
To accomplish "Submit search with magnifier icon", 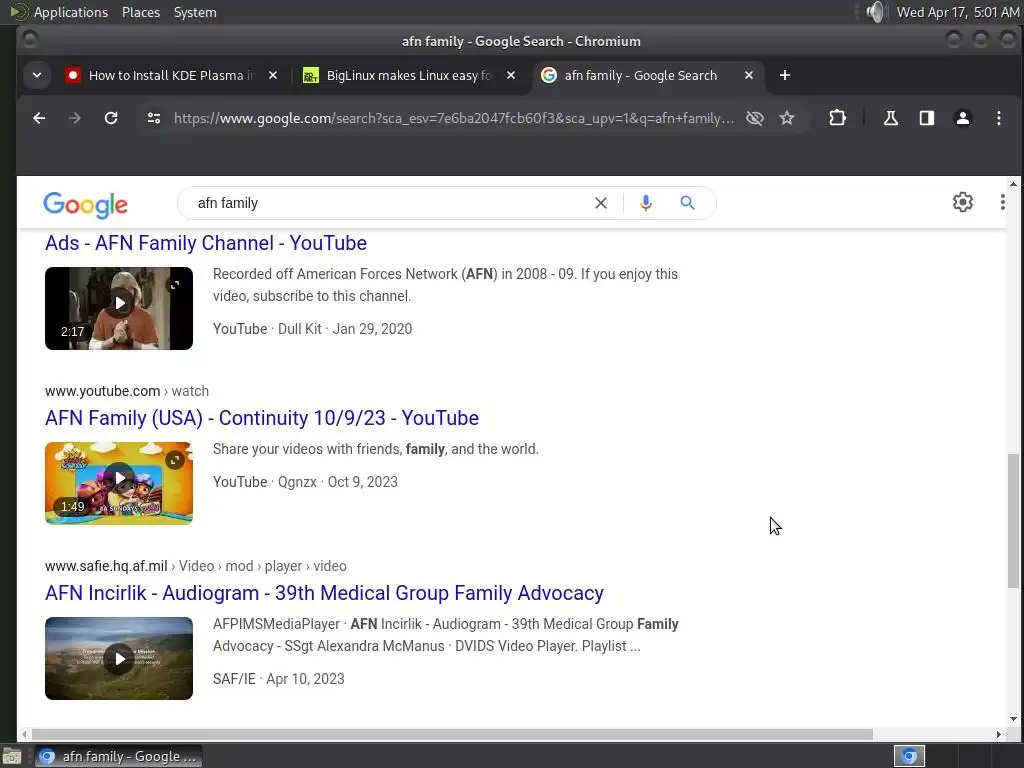I will click(687, 203).
